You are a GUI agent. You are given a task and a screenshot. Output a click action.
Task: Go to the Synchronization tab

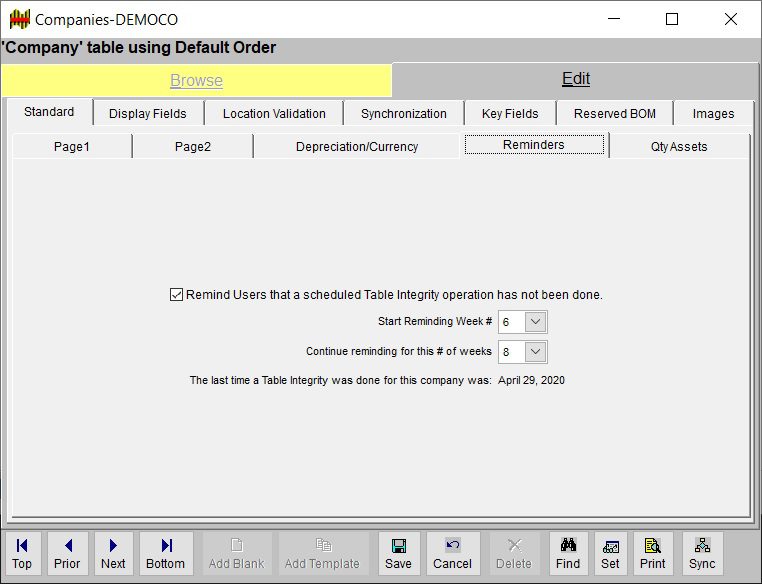pyautogui.click(x=404, y=114)
